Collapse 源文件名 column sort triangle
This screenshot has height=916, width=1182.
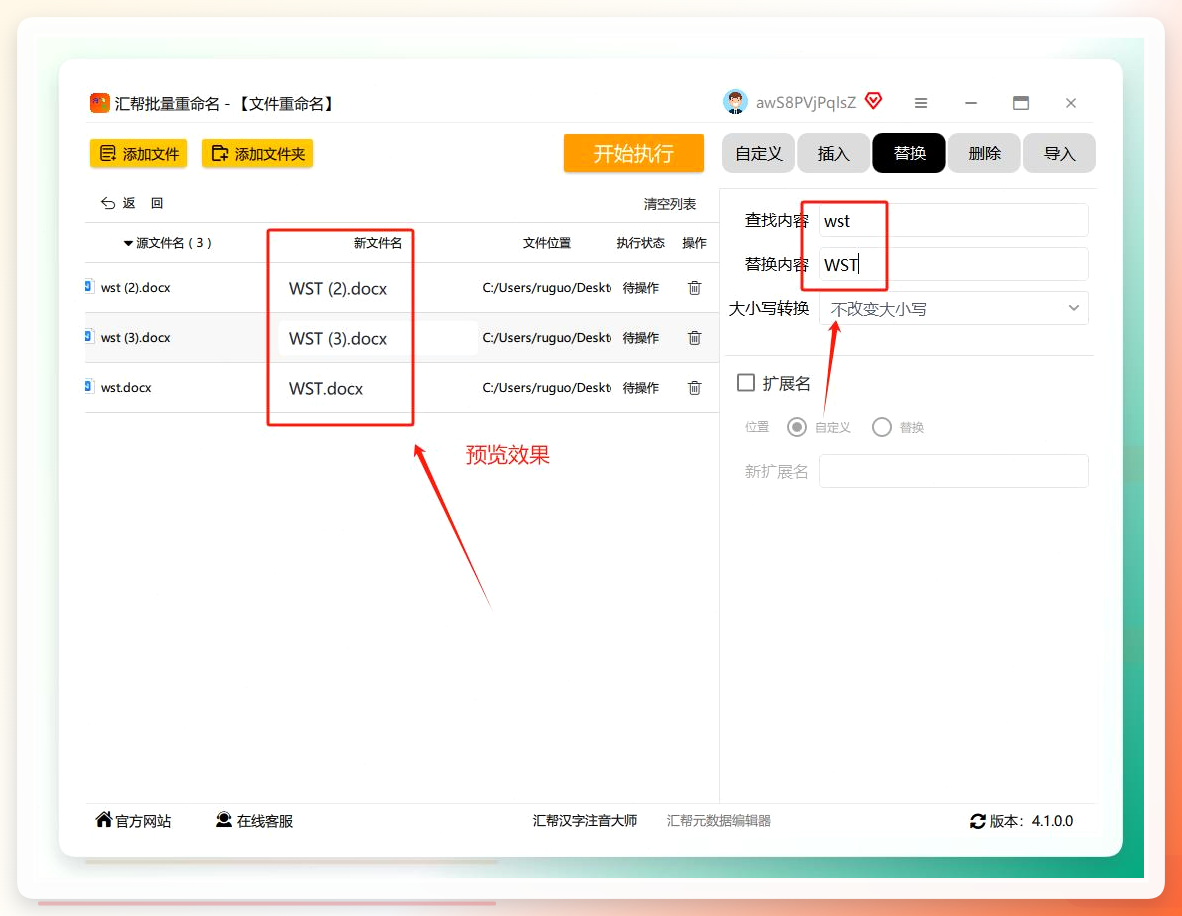[128, 244]
